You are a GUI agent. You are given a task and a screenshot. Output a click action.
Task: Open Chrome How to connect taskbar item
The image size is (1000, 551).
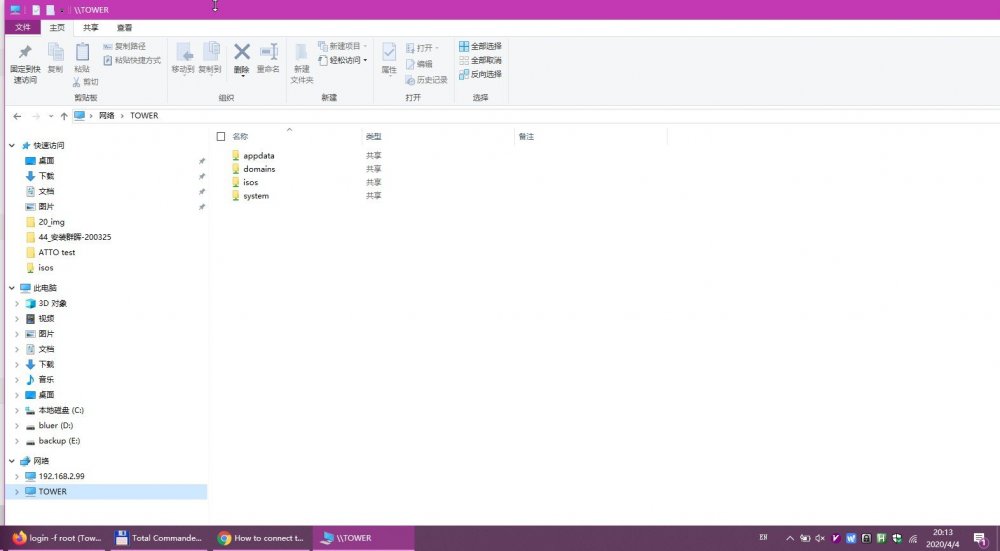coord(261,538)
